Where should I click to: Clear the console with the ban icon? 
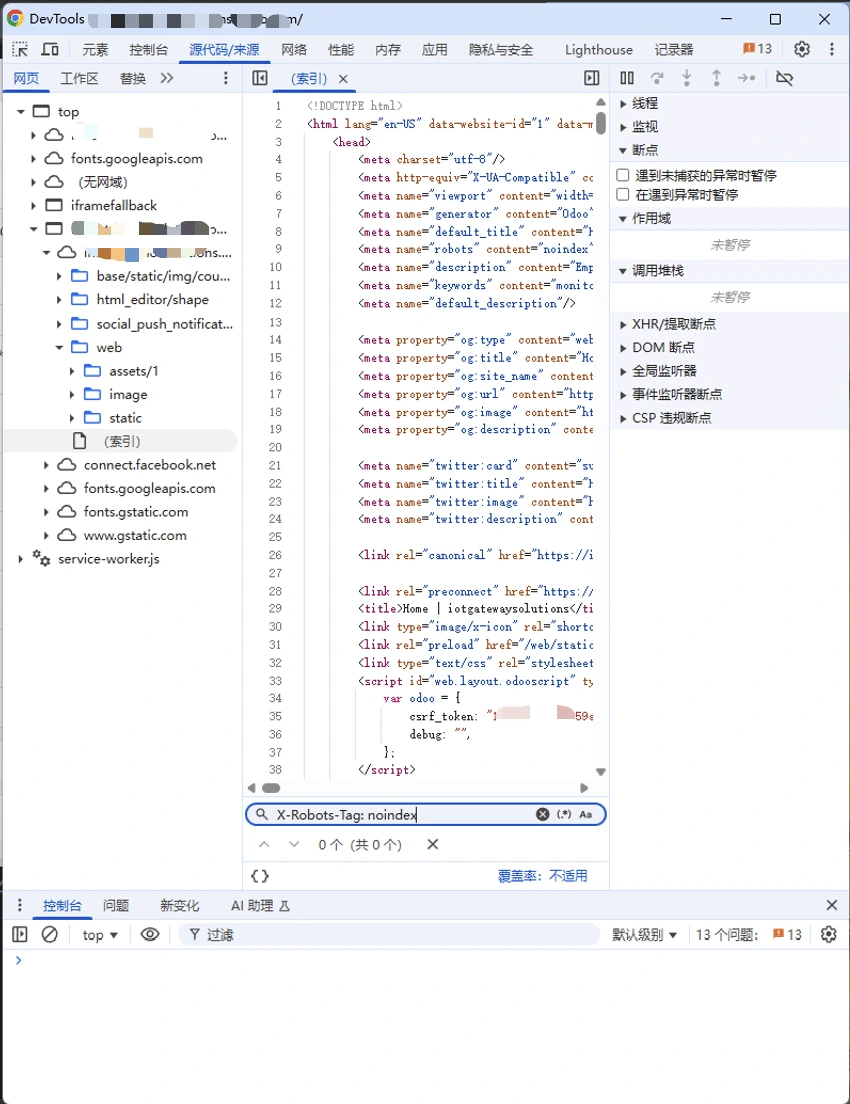click(x=50, y=934)
